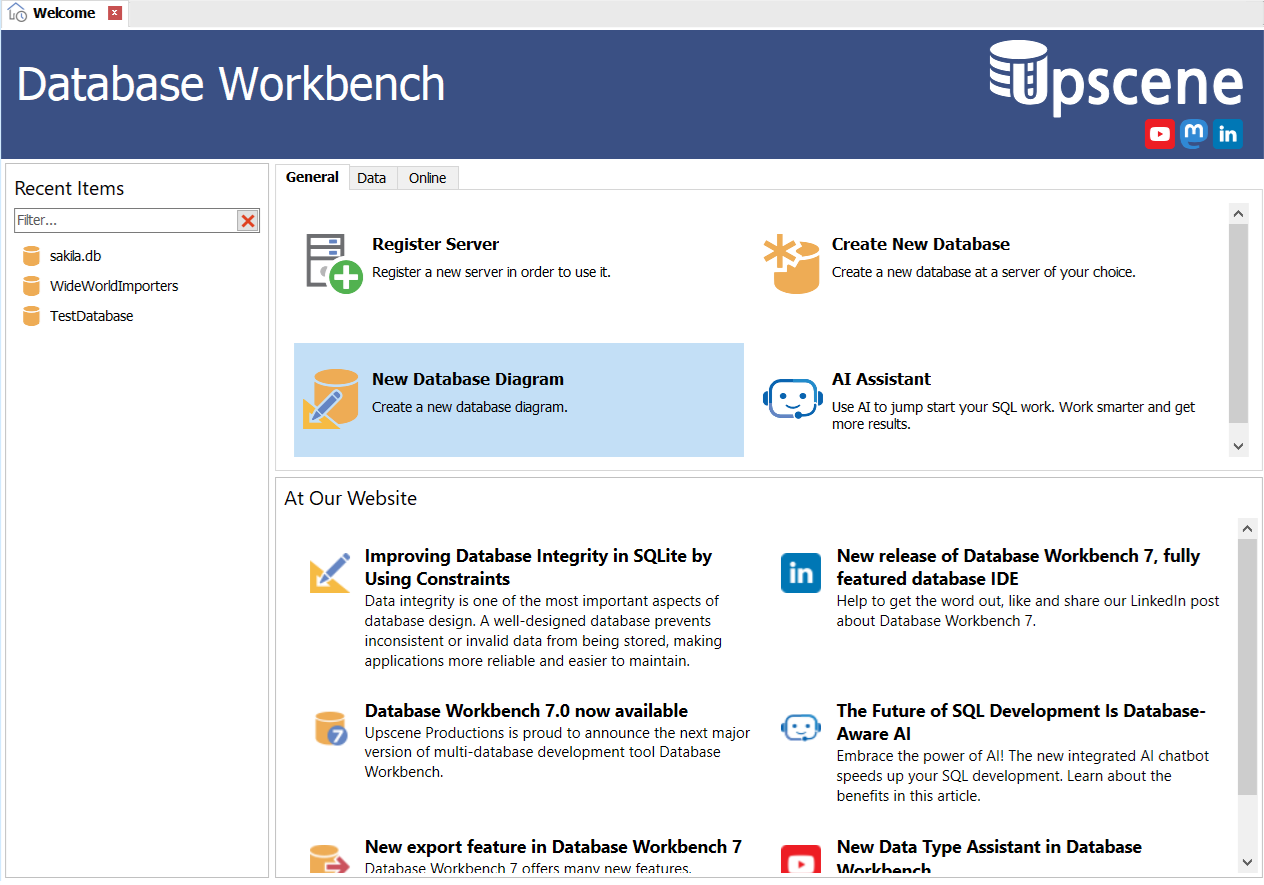Click the Register Server icon
The height and width of the screenshot is (885, 1264).
click(x=333, y=263)
